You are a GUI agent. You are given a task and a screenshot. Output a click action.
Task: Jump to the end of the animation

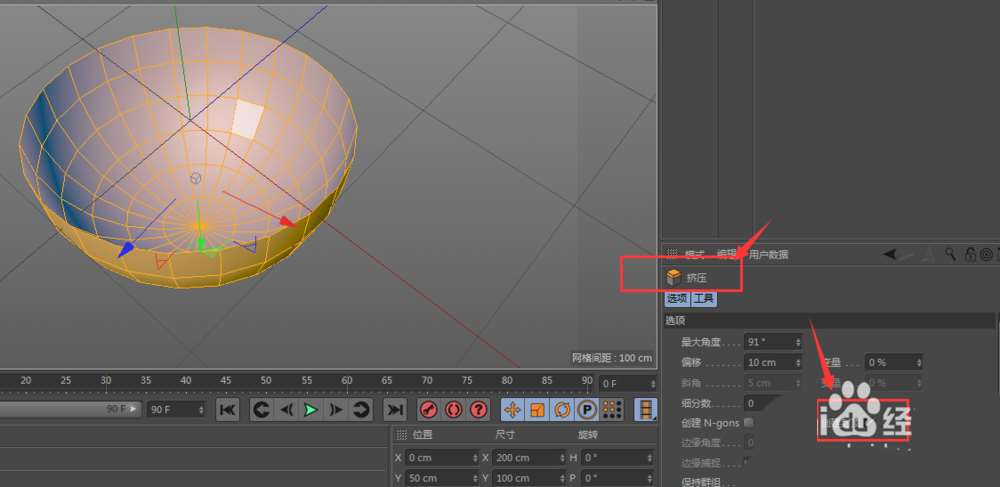pos(396,410)
